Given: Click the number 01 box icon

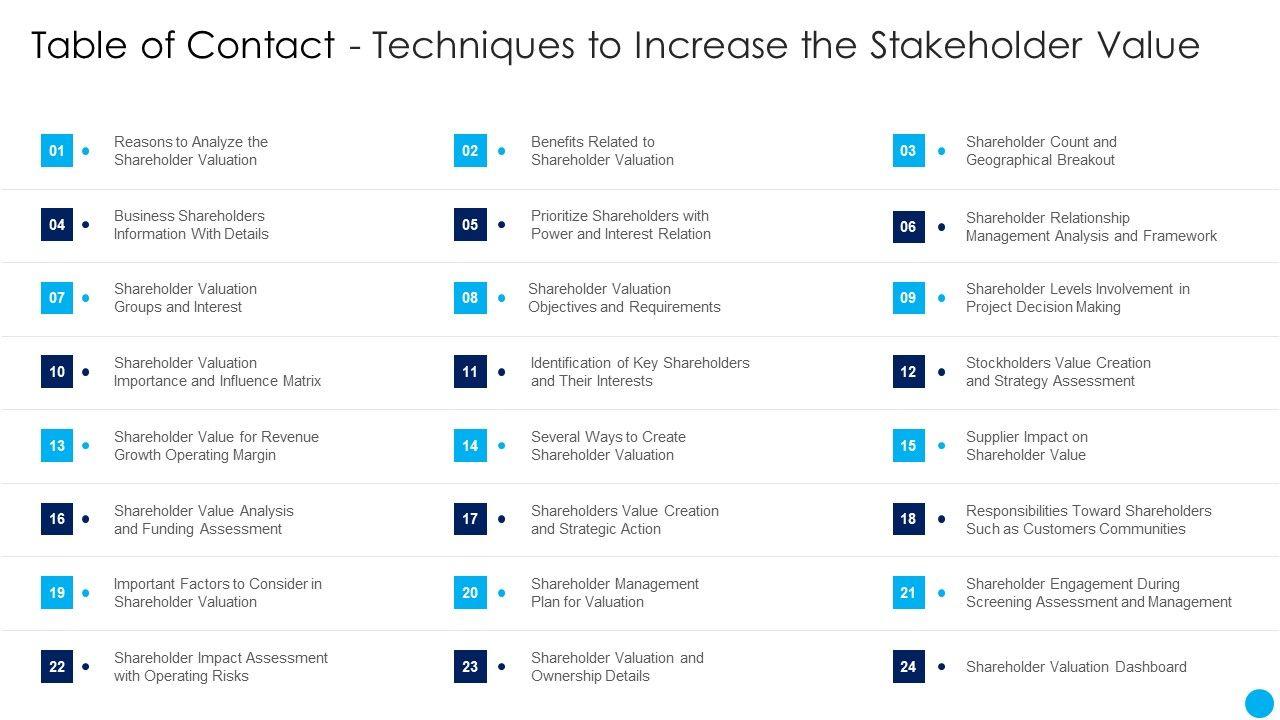Looking at the screenshot, I should point(57,151).
